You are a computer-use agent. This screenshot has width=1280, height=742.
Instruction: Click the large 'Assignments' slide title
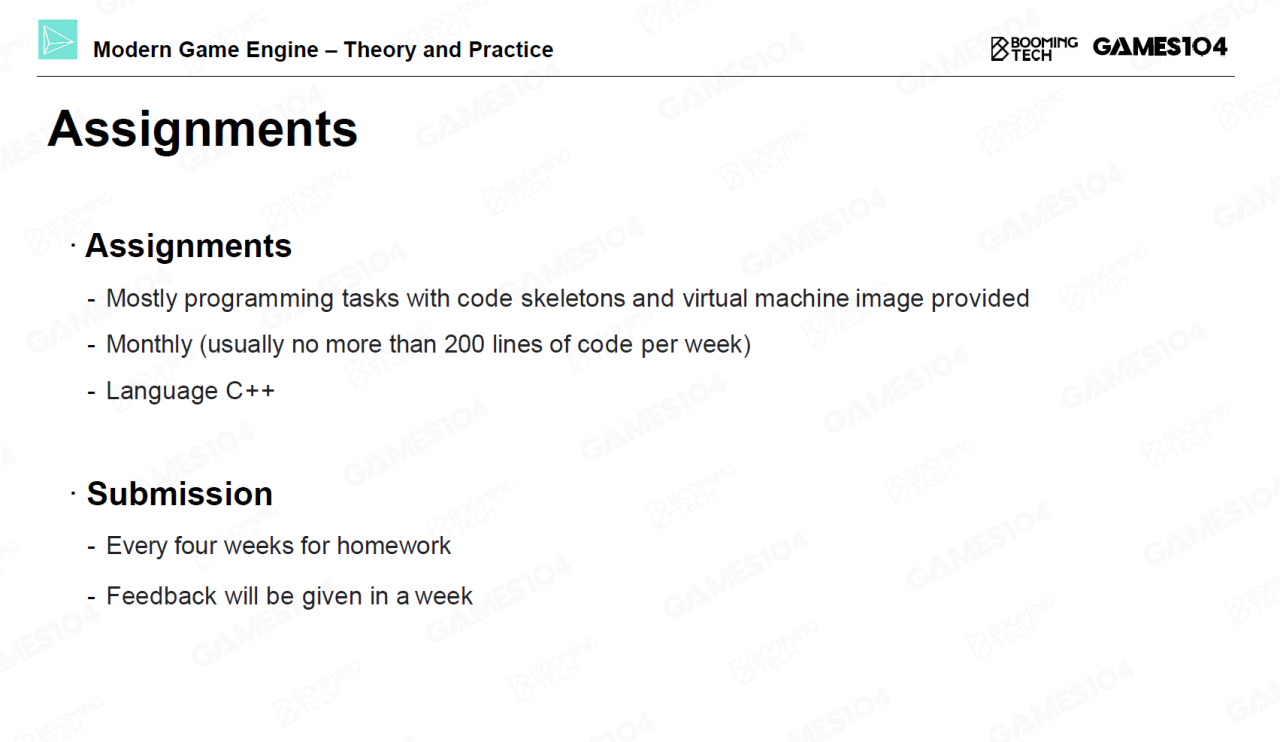[x=202, y=130]
